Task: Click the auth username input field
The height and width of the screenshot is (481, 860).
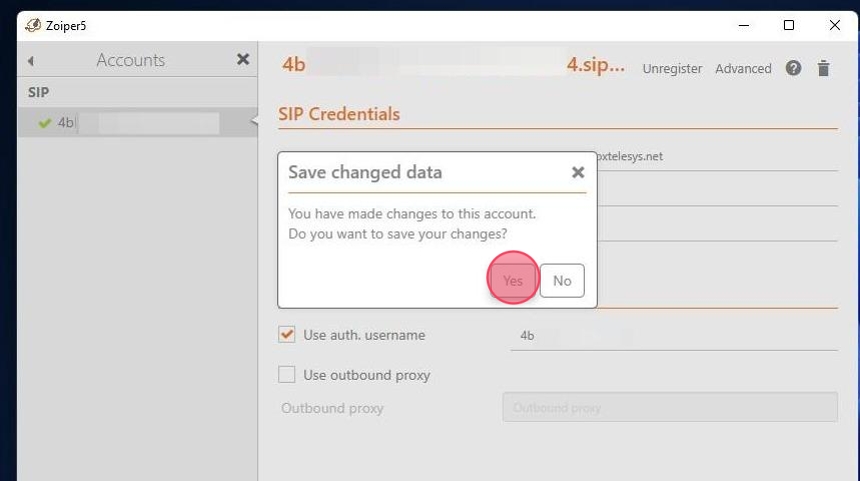Action: pos(673,336)
